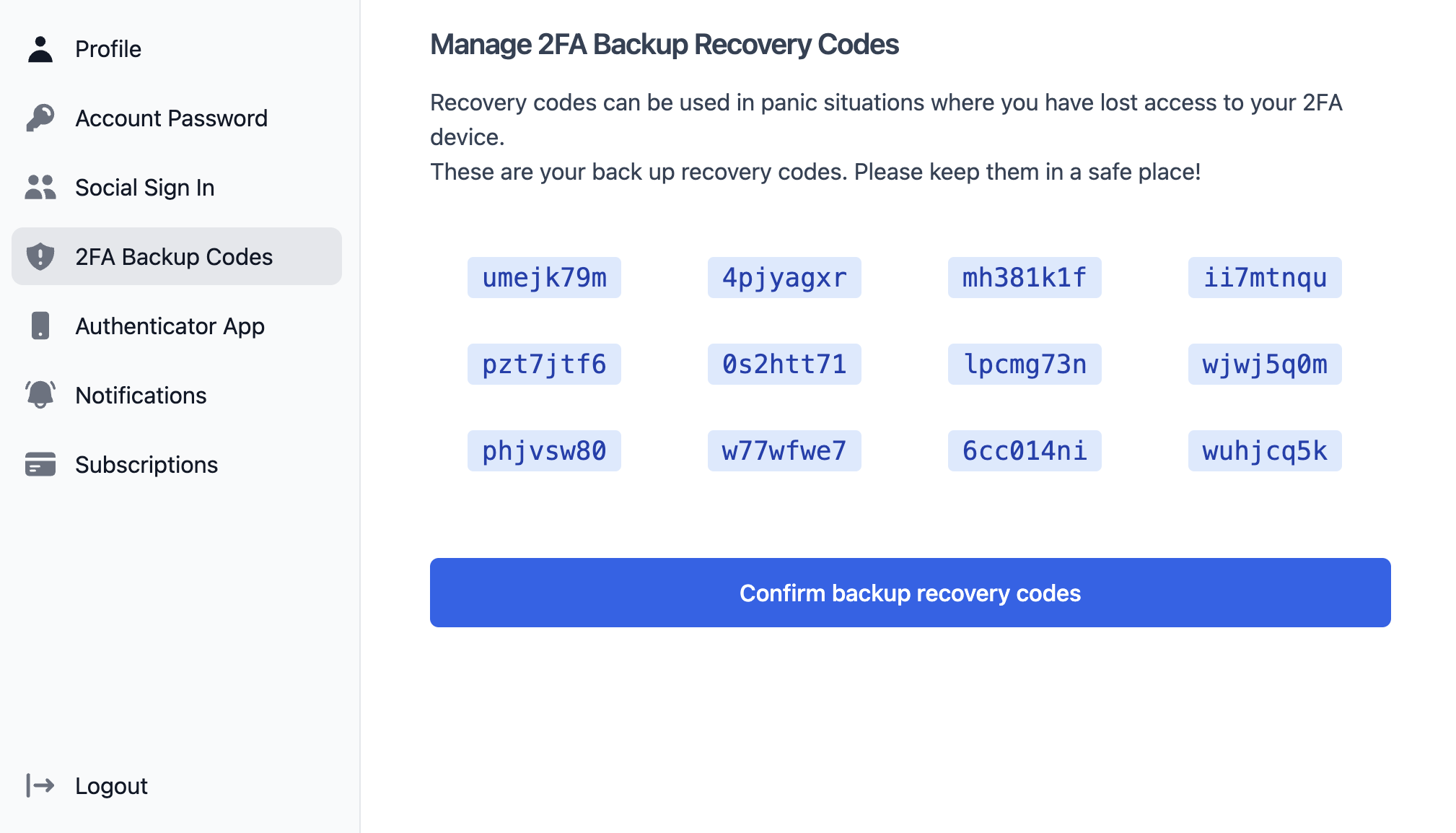Viewport: 1456px width, 833px height.
Task: Select recovery code 6cc014ni
Action: click(1025, 451)
